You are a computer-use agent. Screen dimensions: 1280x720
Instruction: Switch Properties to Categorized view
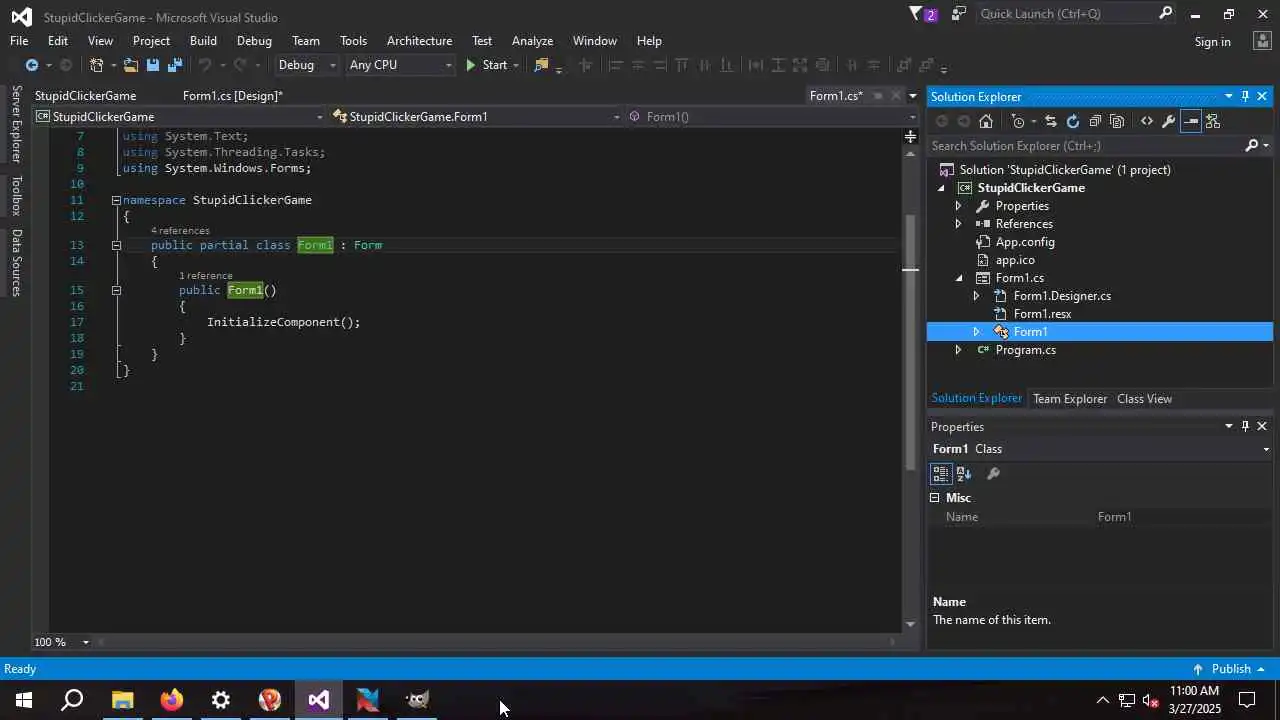[x=941, y=474]
